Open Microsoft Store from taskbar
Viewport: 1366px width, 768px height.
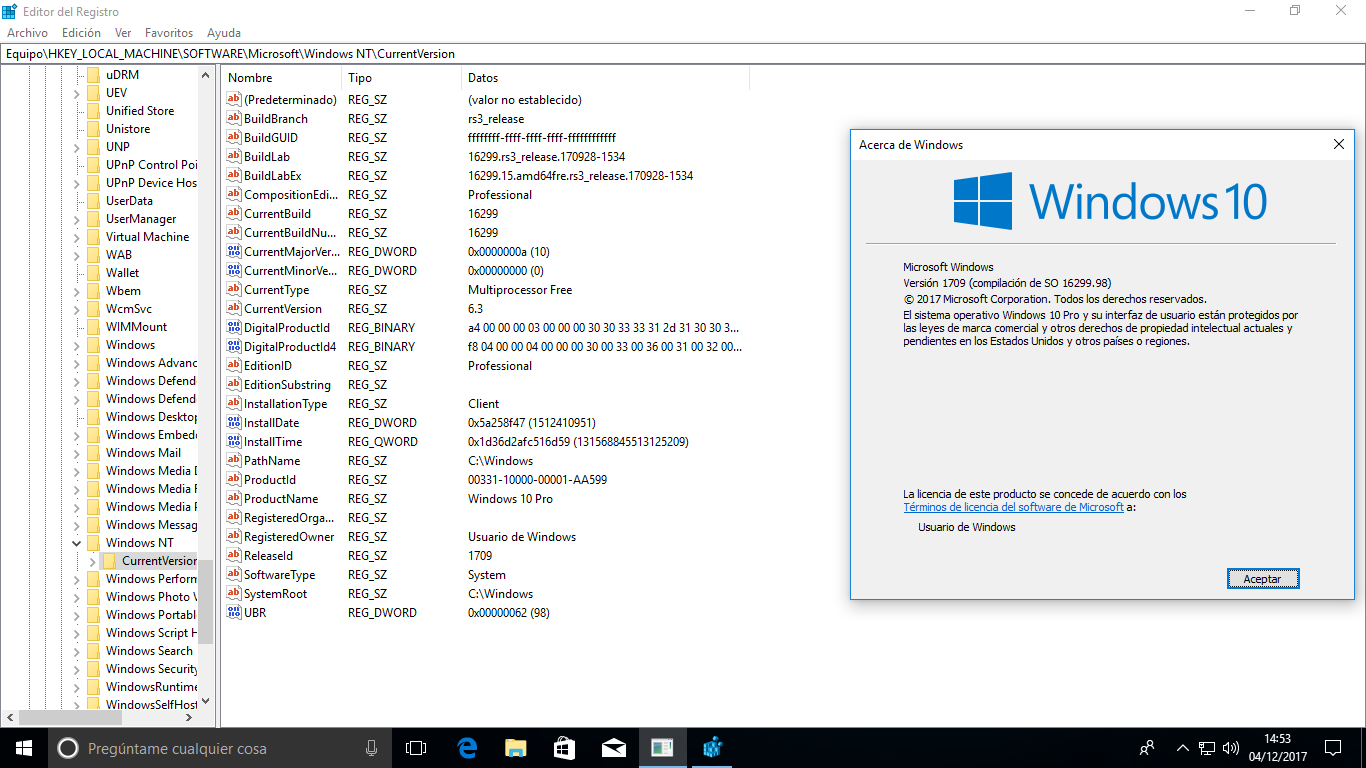(564, 747)
